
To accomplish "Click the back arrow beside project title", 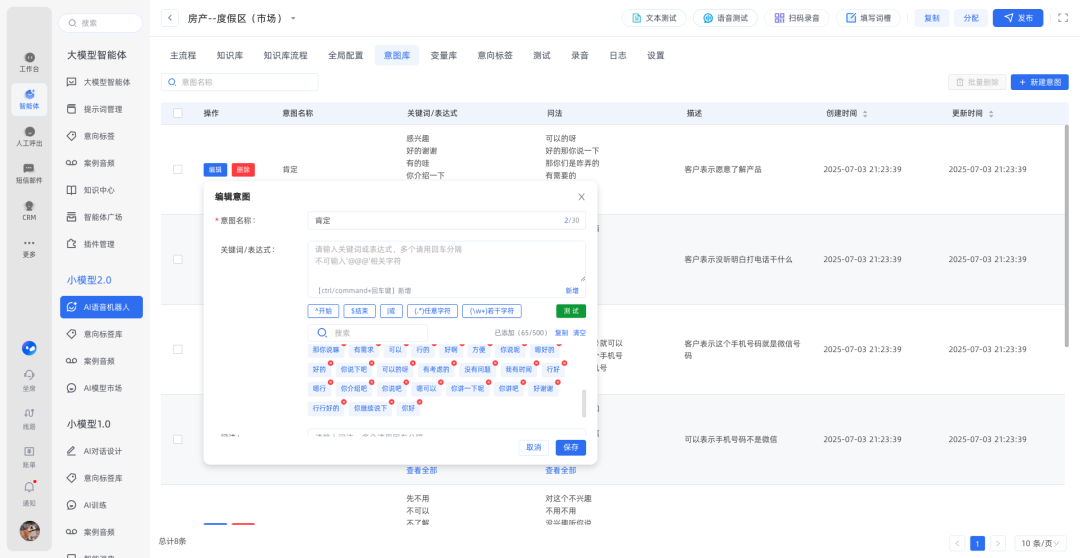I will pos(170,18).
